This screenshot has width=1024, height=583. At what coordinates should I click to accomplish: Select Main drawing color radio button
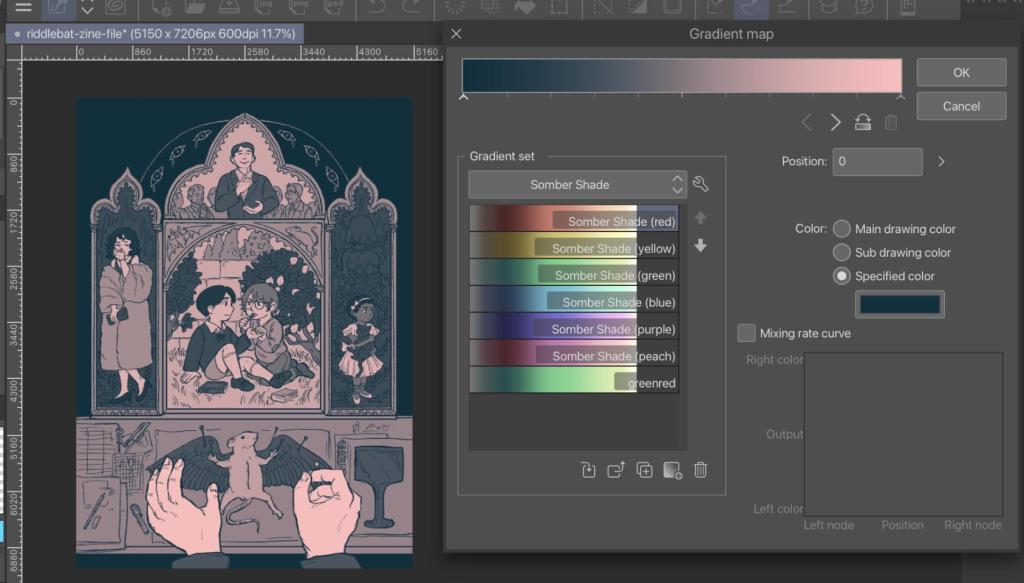click(842, 229)
